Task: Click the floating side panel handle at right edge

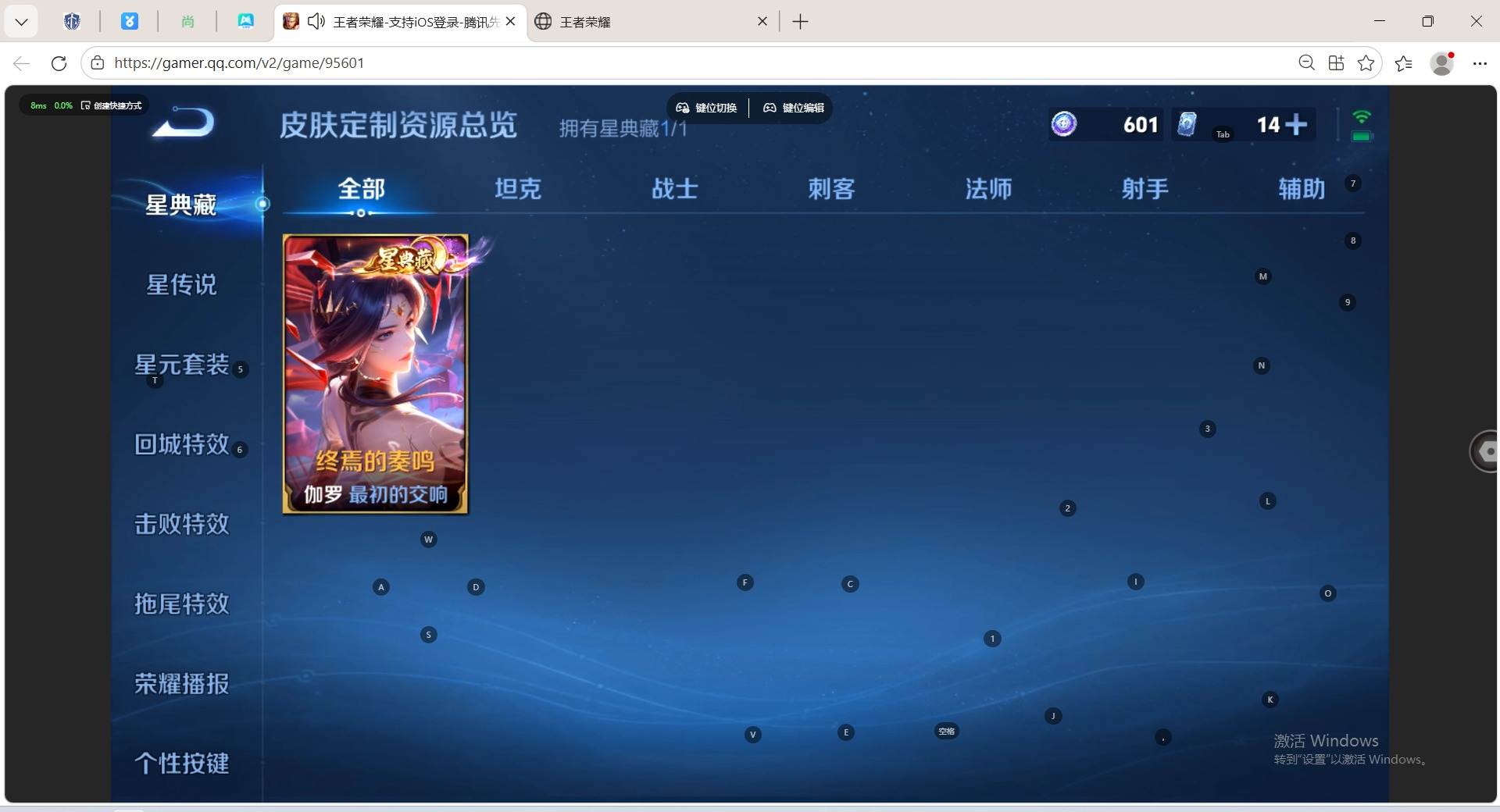Action: [1485, 451]
